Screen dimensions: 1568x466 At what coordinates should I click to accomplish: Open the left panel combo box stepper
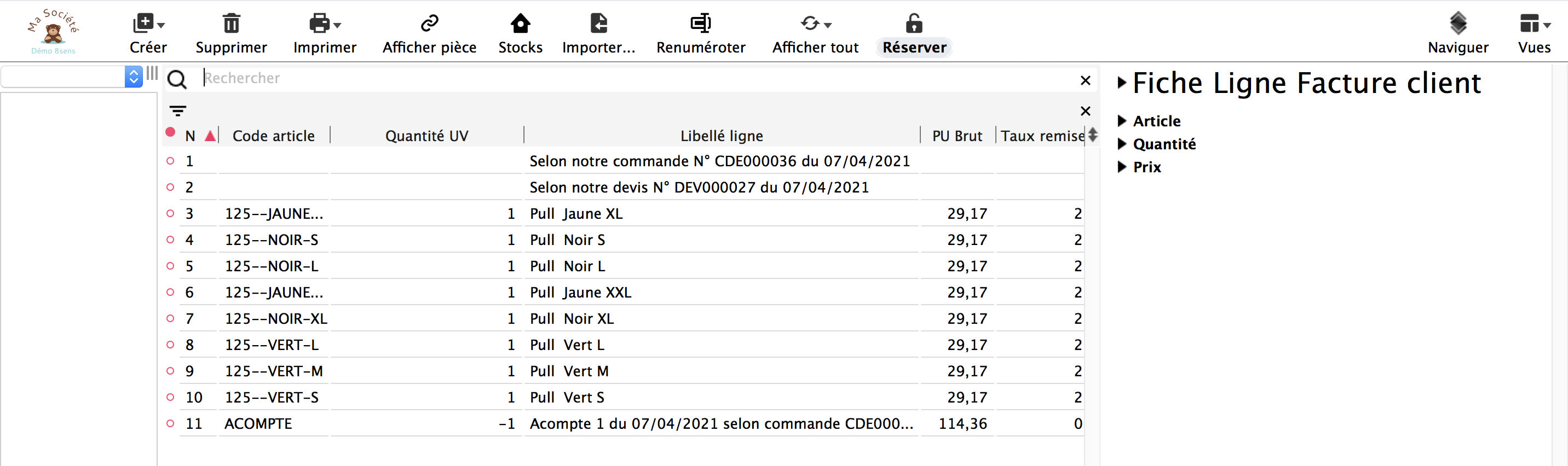133,77
